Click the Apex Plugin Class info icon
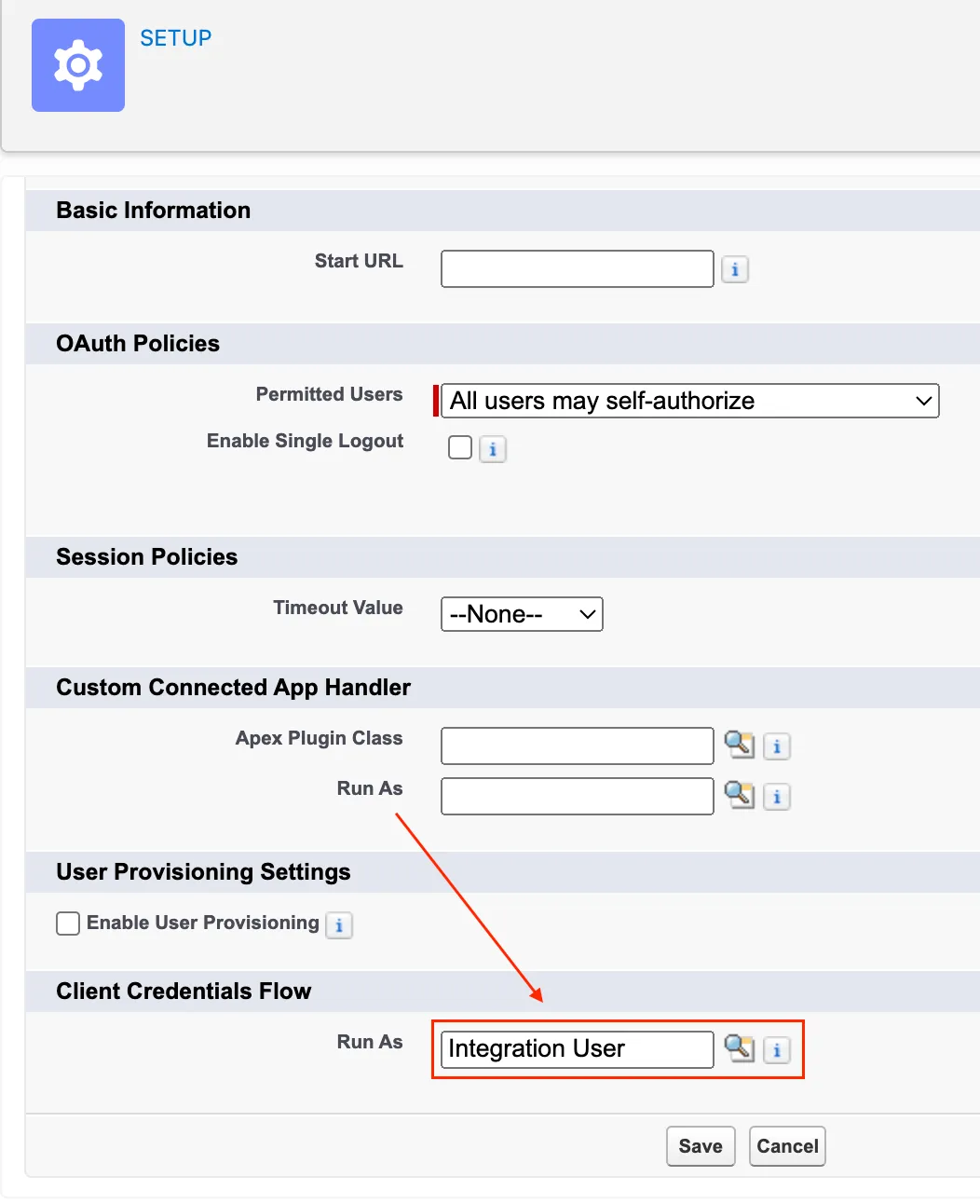Screen dimensions: 980x1204 tap(777, 746)
